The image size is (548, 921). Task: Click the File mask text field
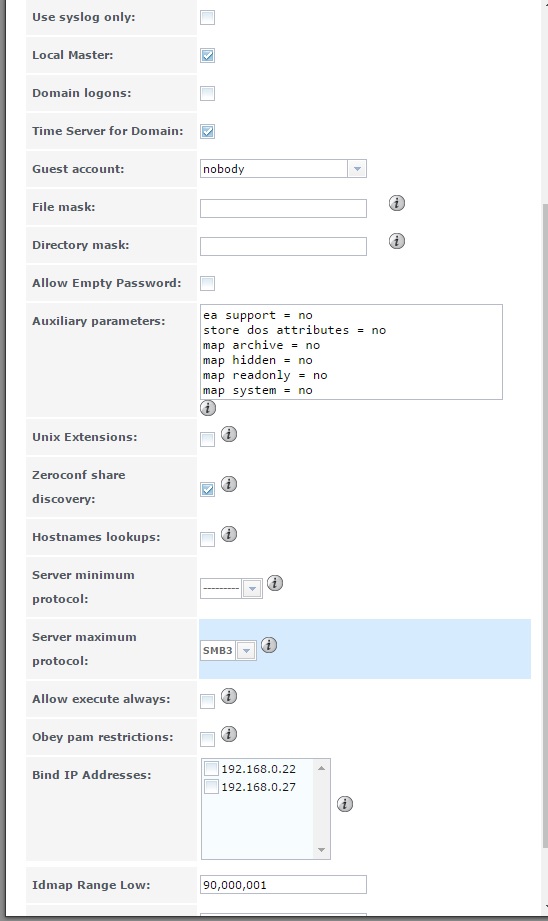(283, 208)
